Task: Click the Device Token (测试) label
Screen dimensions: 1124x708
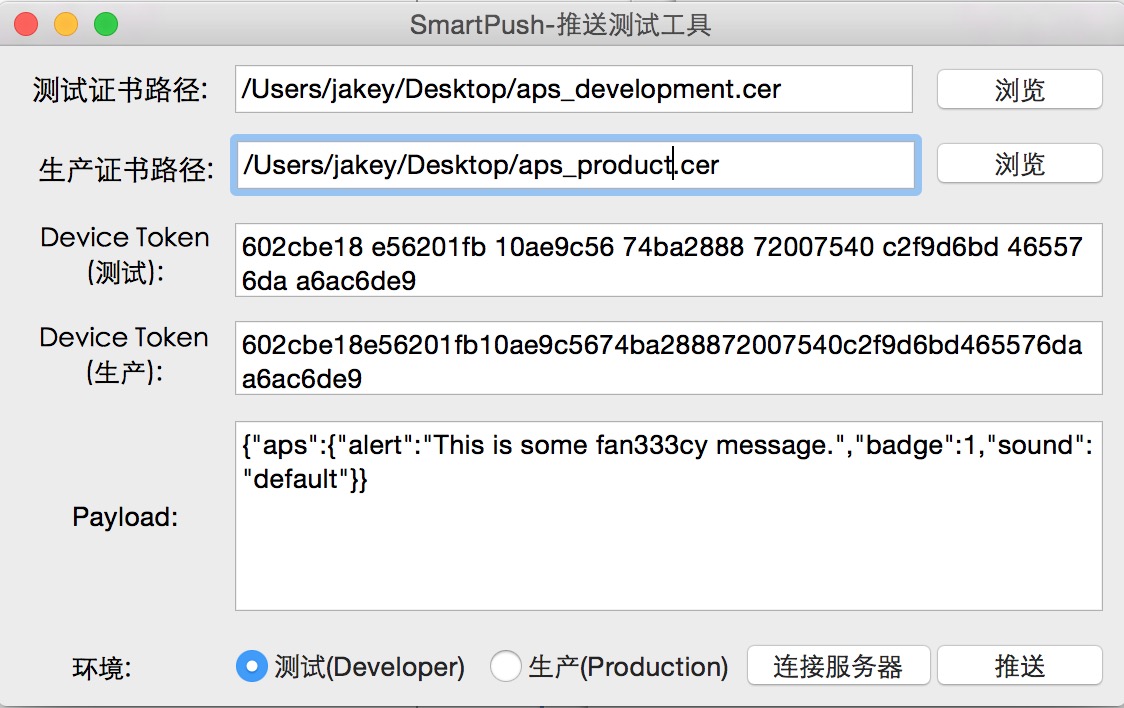Action: [125, 254]
